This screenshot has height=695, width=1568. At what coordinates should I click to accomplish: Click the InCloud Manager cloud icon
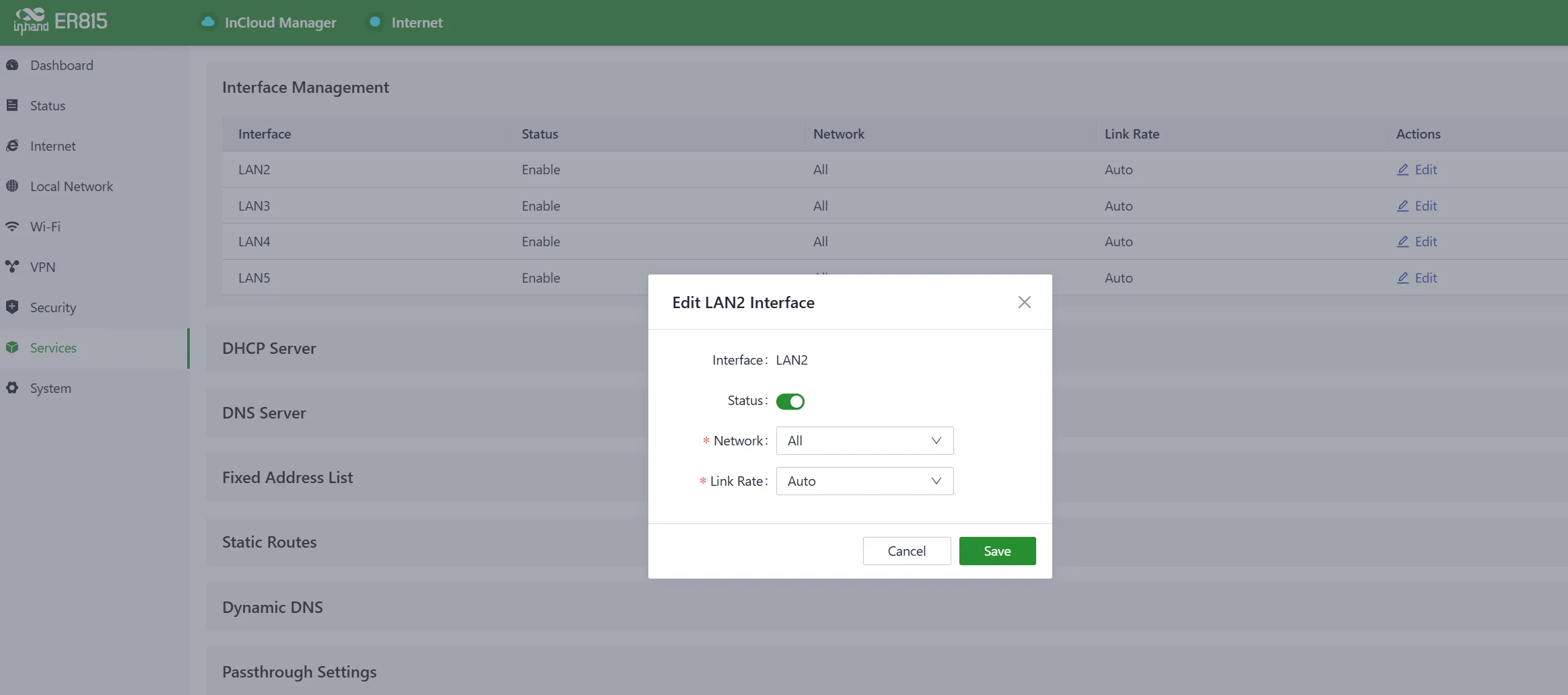[x=208, y=22]
